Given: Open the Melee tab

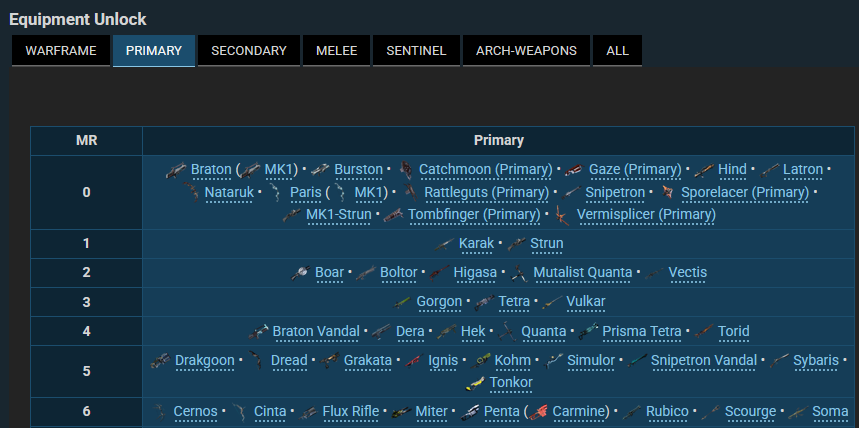Looking at the screenshot, I should click(x=336, y=51).
